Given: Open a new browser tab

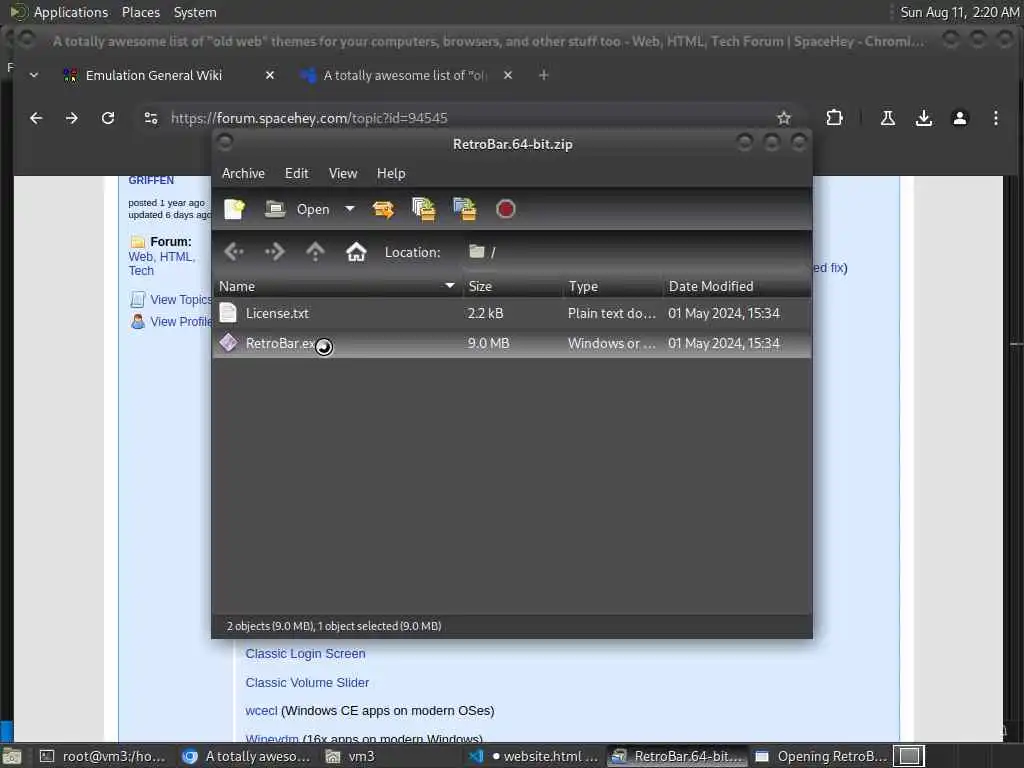Looking at the screenshot, I should pyautogui.click(x=543, y=75).
